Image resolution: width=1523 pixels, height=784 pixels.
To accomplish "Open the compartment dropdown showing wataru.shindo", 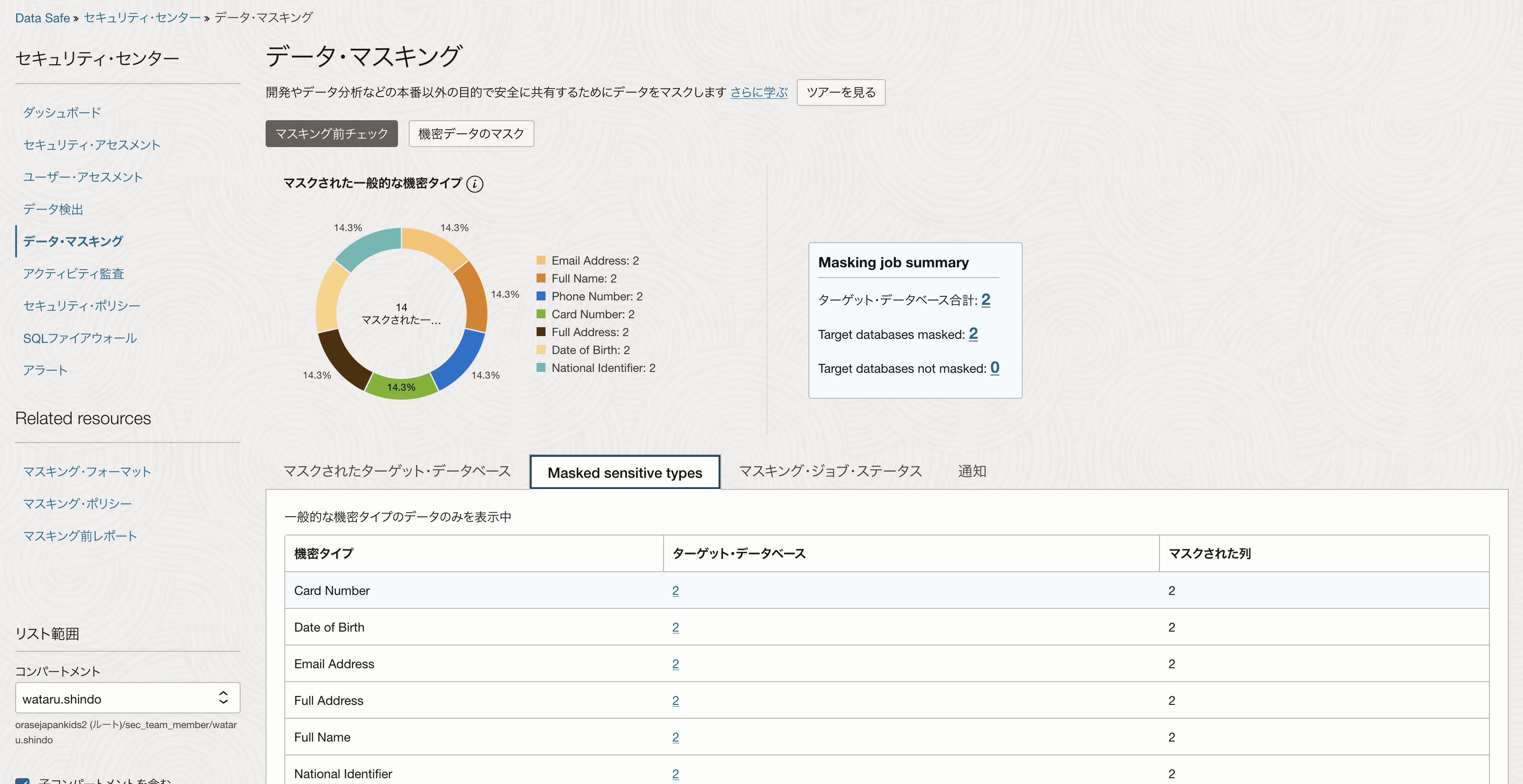I will pyautogui.click(x=127, y=698).
